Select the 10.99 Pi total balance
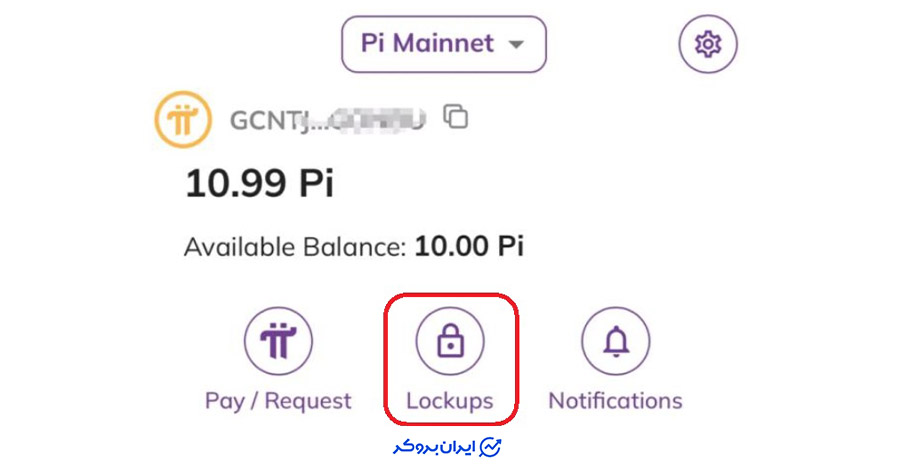 coord(259,184)
